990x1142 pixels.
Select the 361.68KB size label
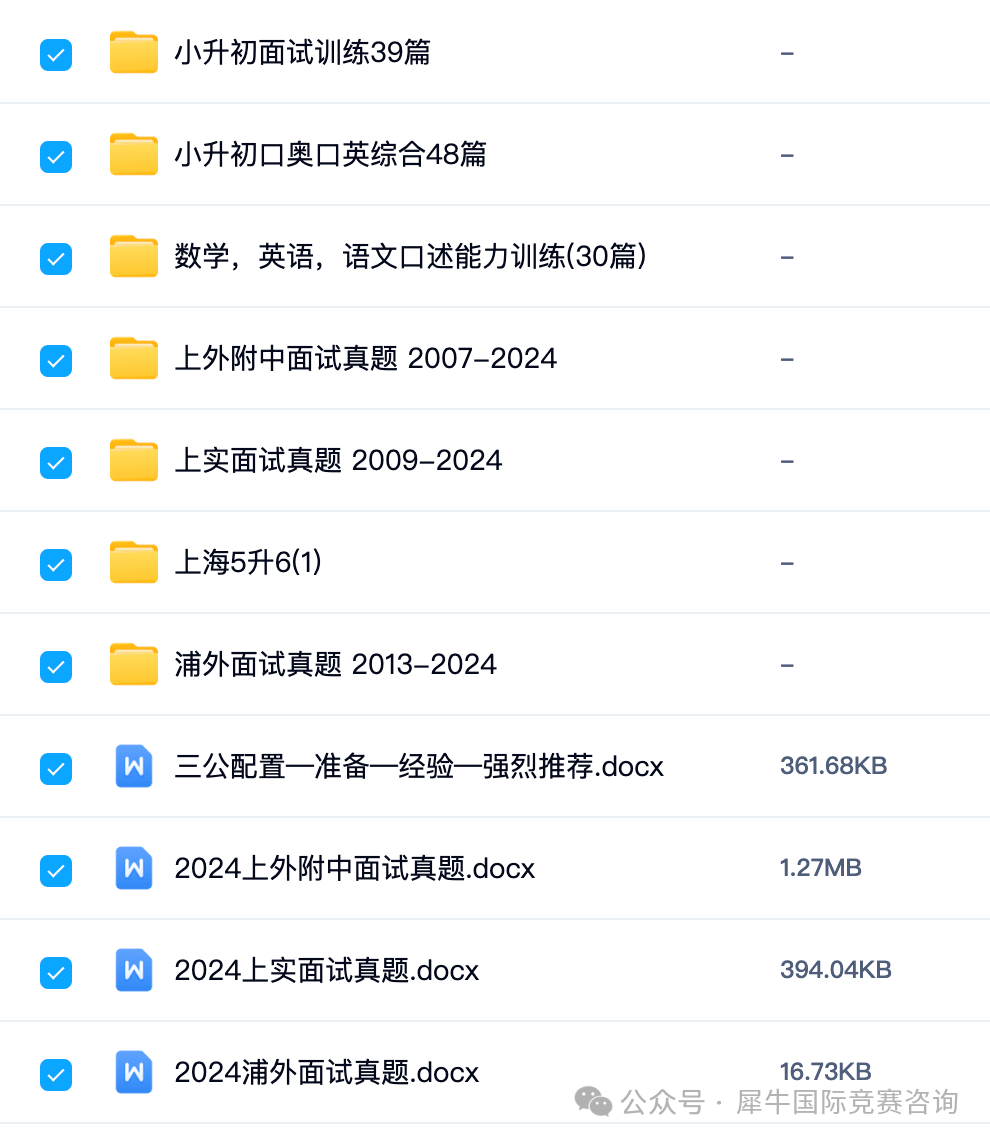[834, 766]
